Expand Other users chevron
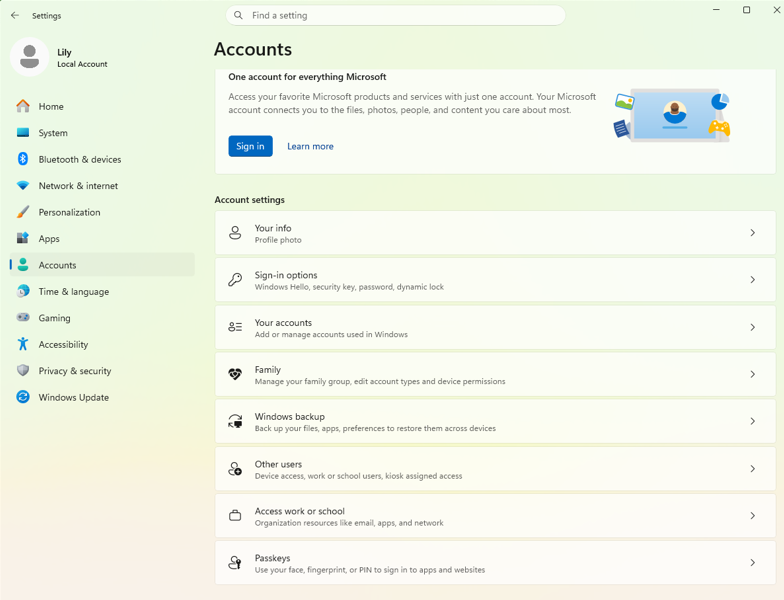Viewport: 784px width, 600px height. (752, 468)
